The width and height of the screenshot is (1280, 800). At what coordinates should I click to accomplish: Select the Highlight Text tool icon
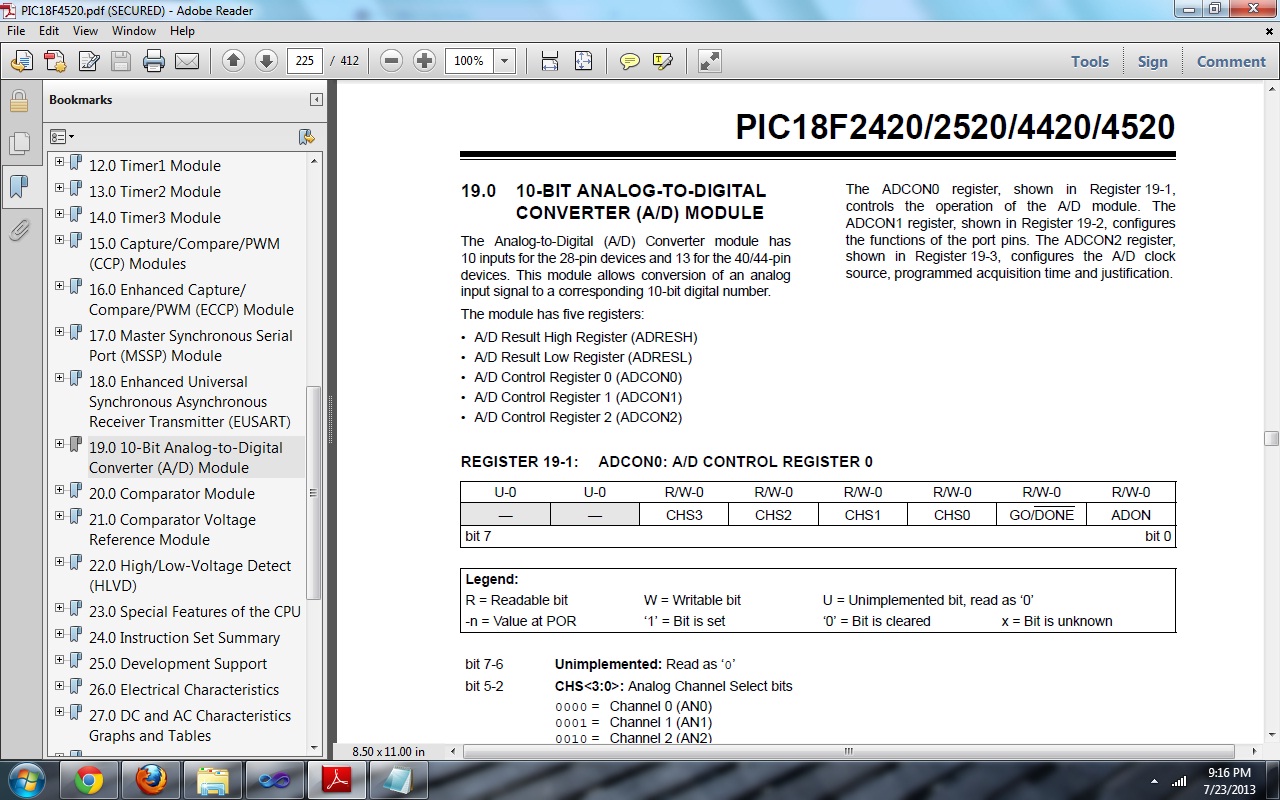(x=662, y=61)
